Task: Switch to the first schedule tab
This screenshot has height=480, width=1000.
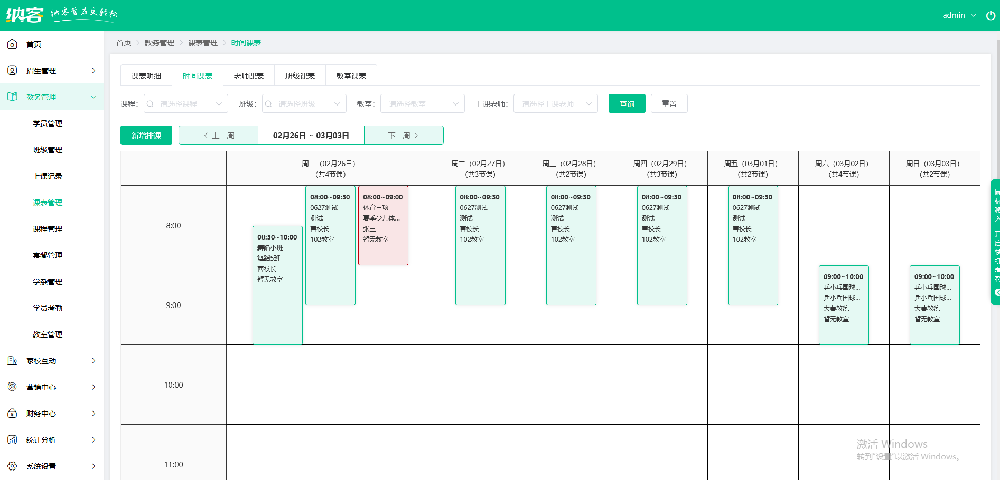Action: [x=146, y=75]
